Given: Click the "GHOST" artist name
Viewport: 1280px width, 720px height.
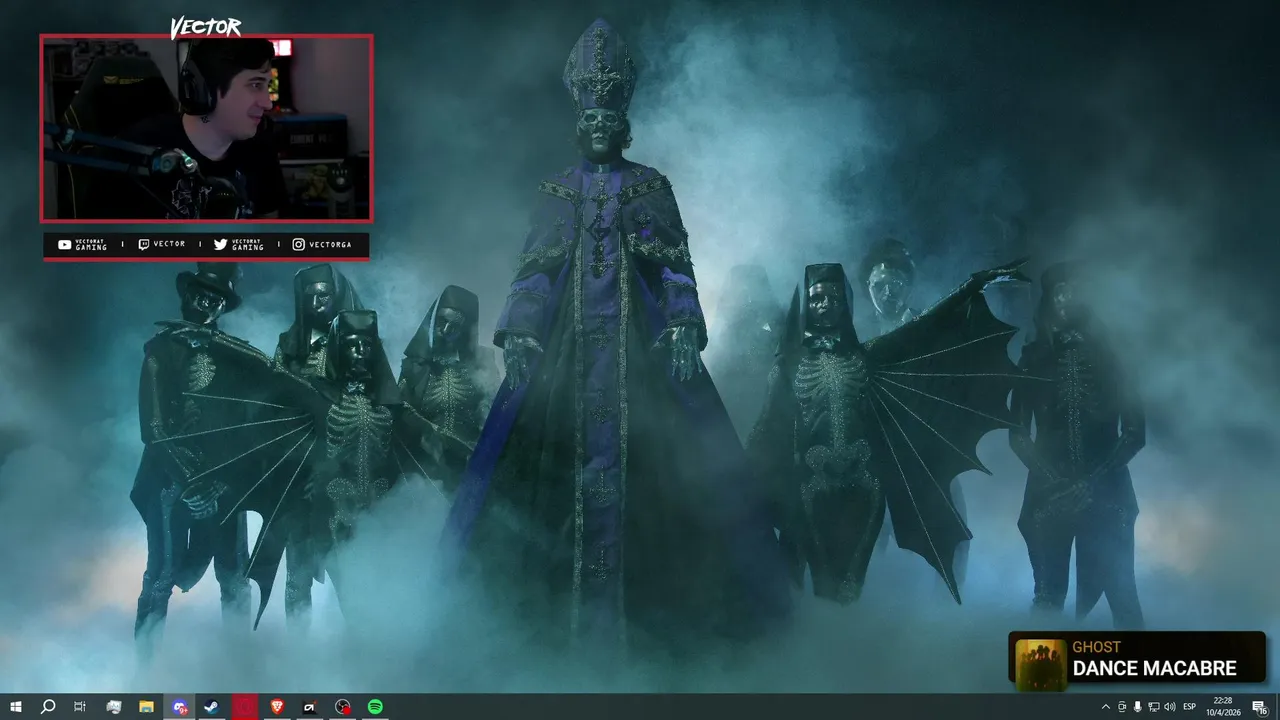Looking at the screenshot, I should tap(1096, 647).
